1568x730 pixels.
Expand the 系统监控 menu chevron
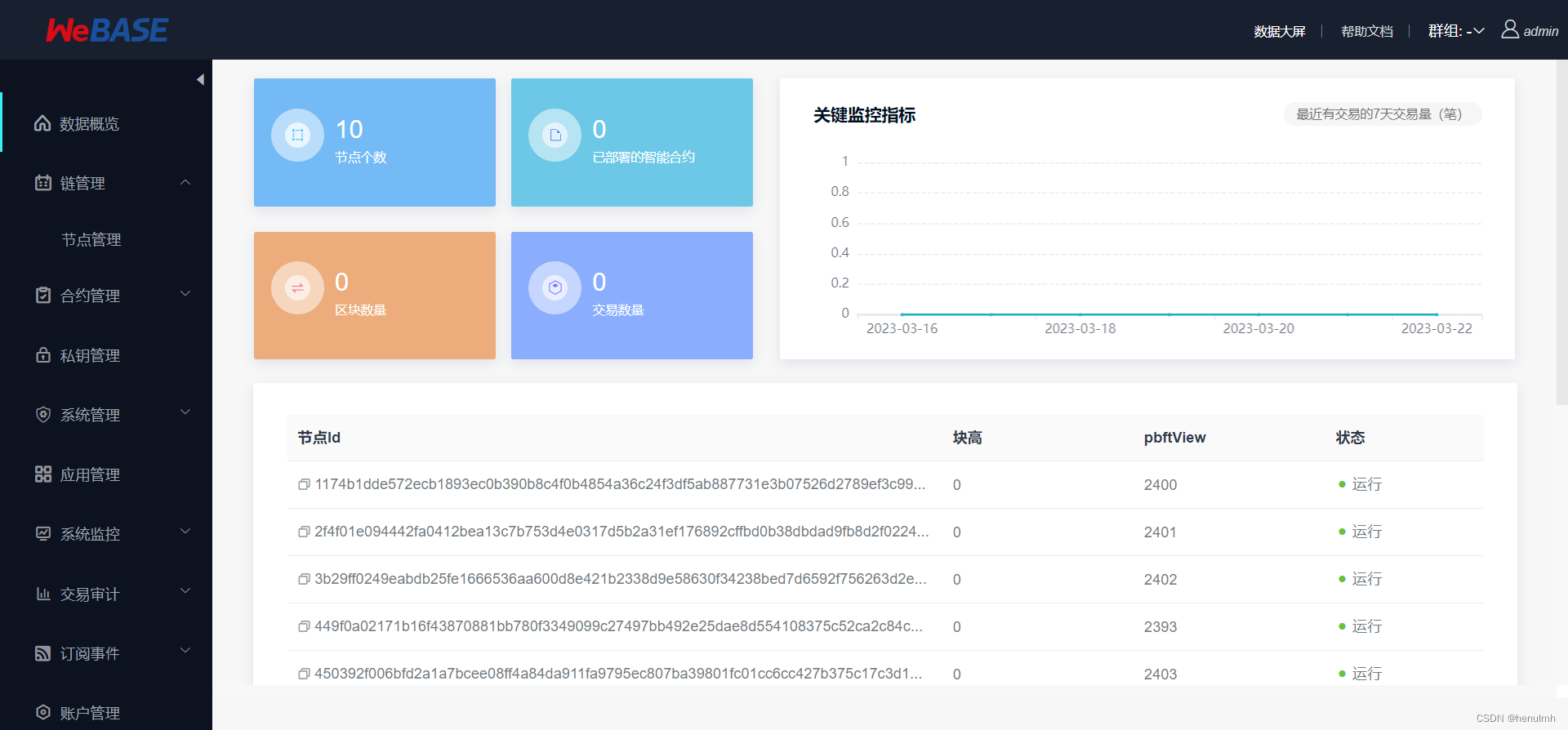click(185, 532)
